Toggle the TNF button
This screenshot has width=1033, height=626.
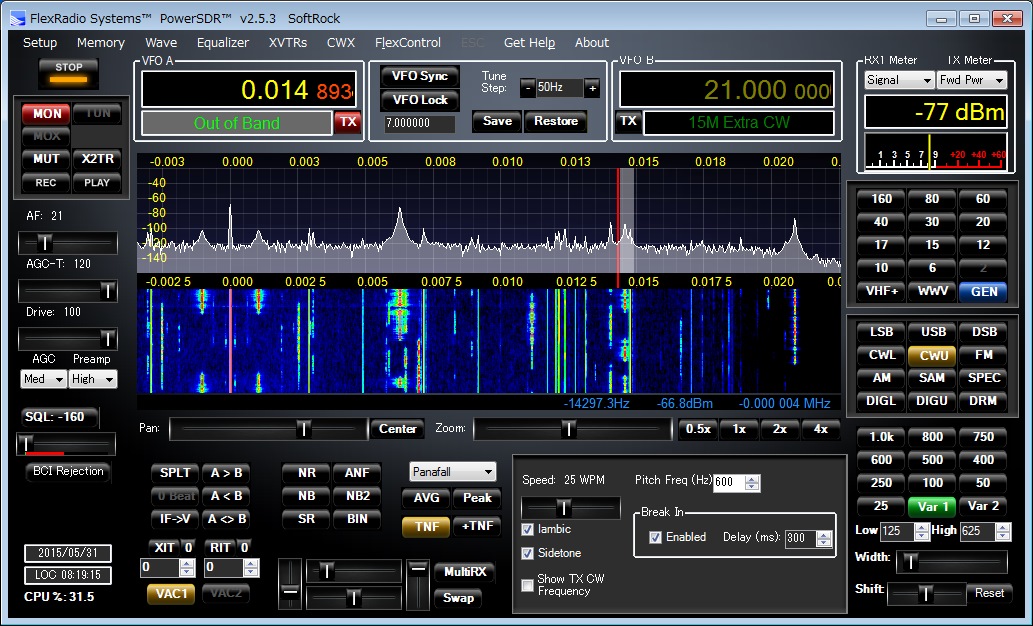point(426,526)
